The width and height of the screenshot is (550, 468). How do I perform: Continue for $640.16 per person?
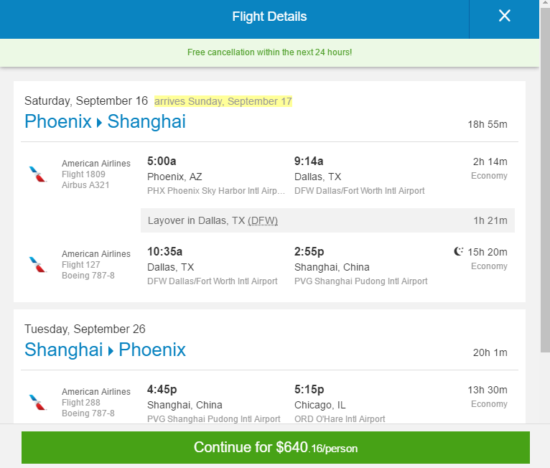[x=275, y=448]
